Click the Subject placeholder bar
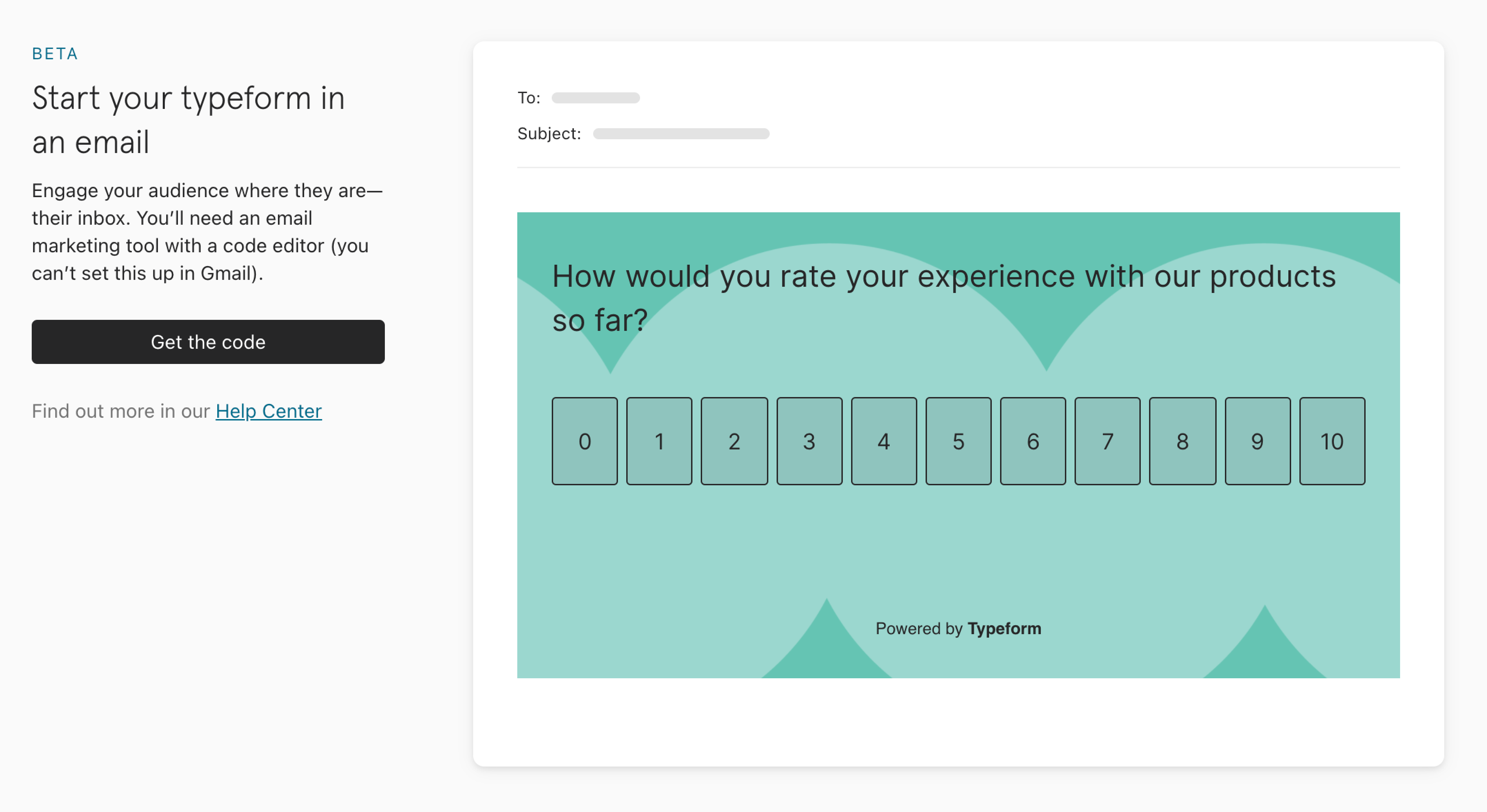This screenshot has width=1487, height=812. pyautogui.click(x=681, y=133)
